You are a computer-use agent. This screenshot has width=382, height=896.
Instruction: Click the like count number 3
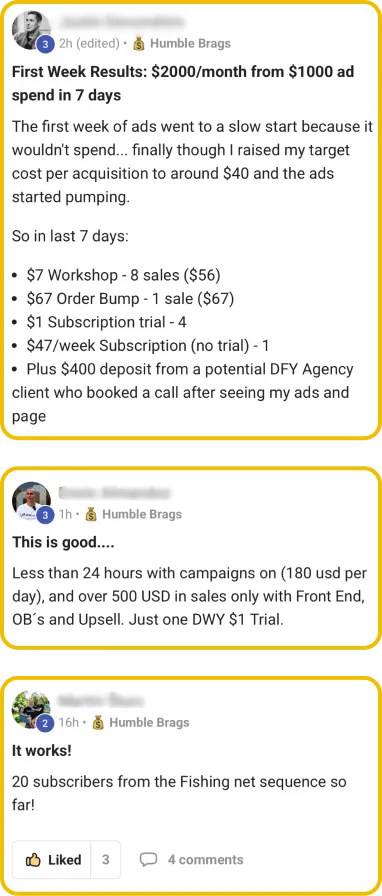[x=106, y=859]
